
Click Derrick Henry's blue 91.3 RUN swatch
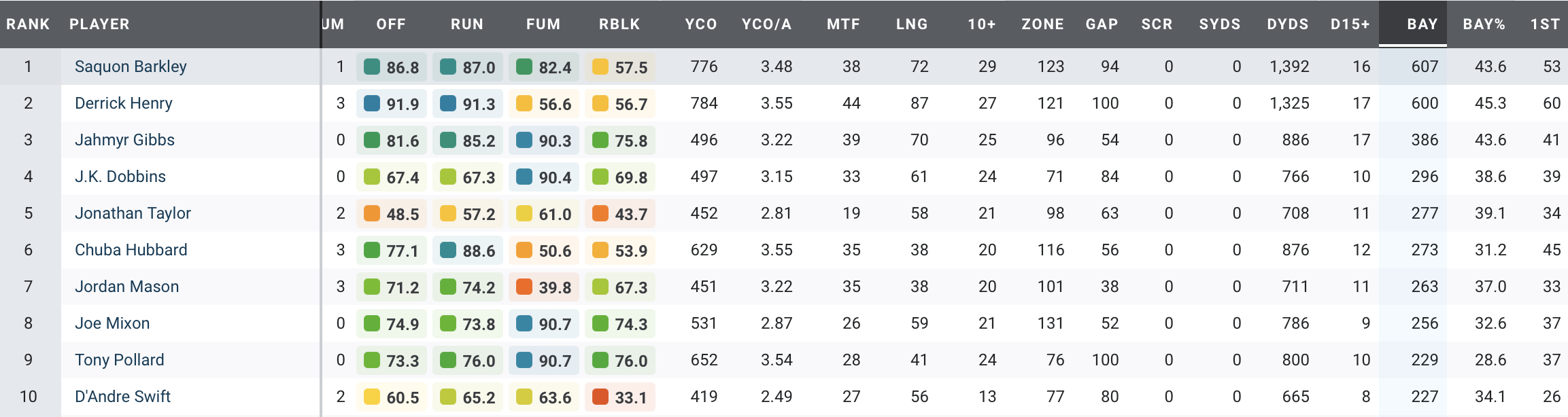tap(448, 104)
